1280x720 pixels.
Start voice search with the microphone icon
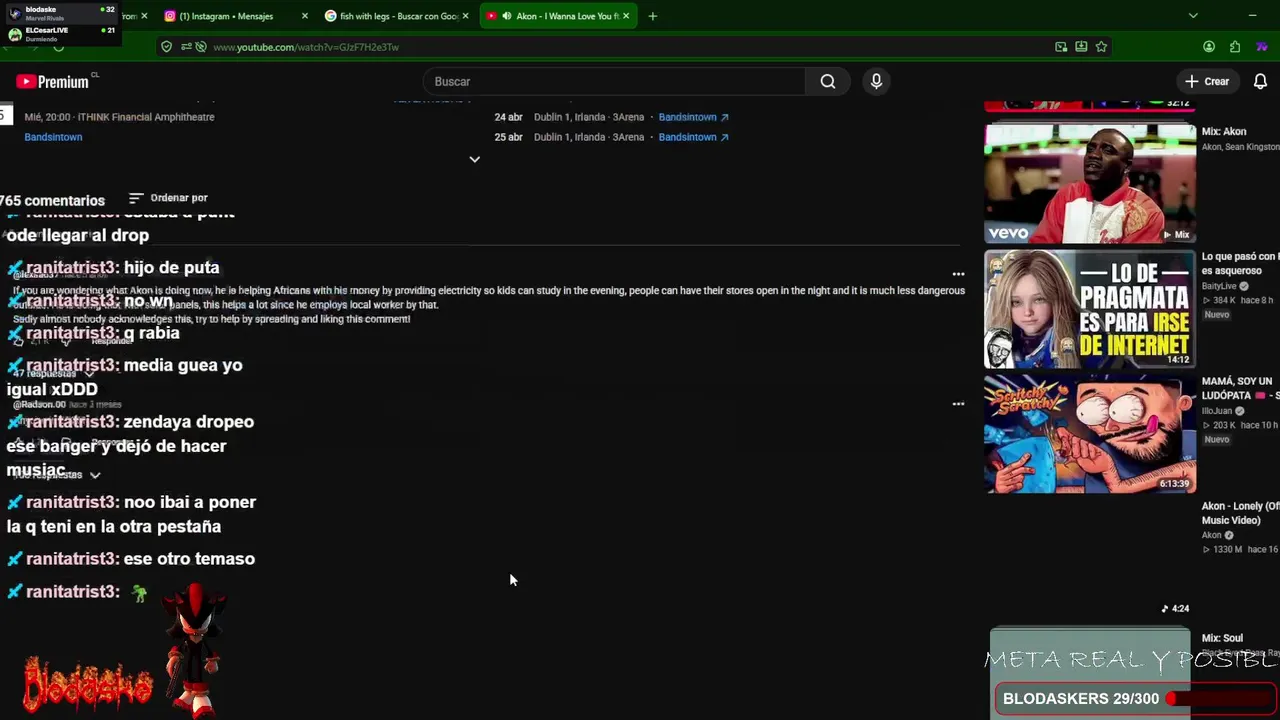click(x=876, y=82)
